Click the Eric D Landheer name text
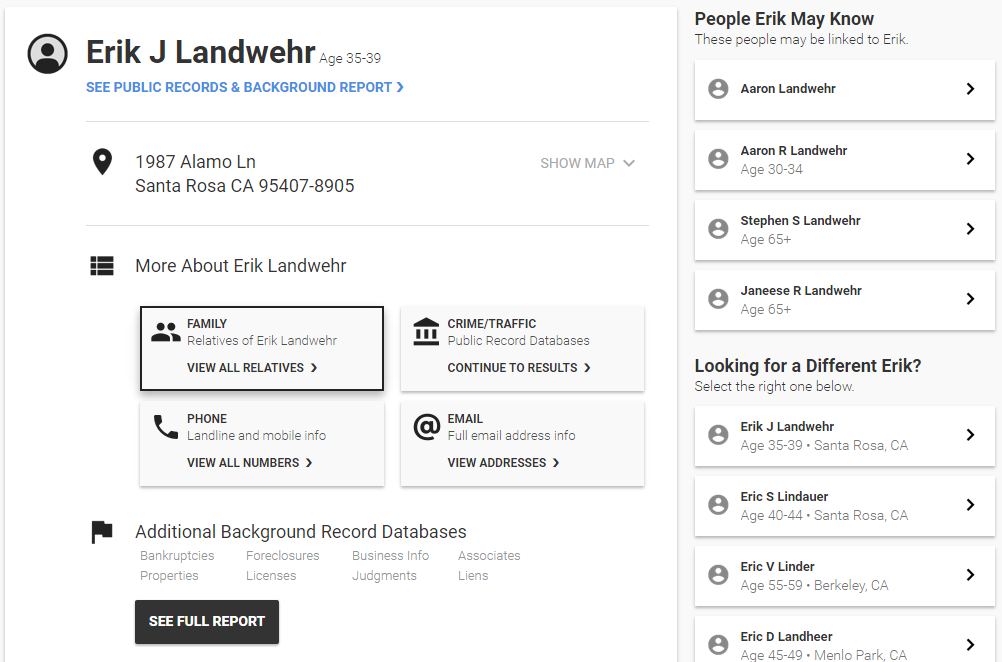This screenshot has width=1002, height=662. (x=786, y=636)
